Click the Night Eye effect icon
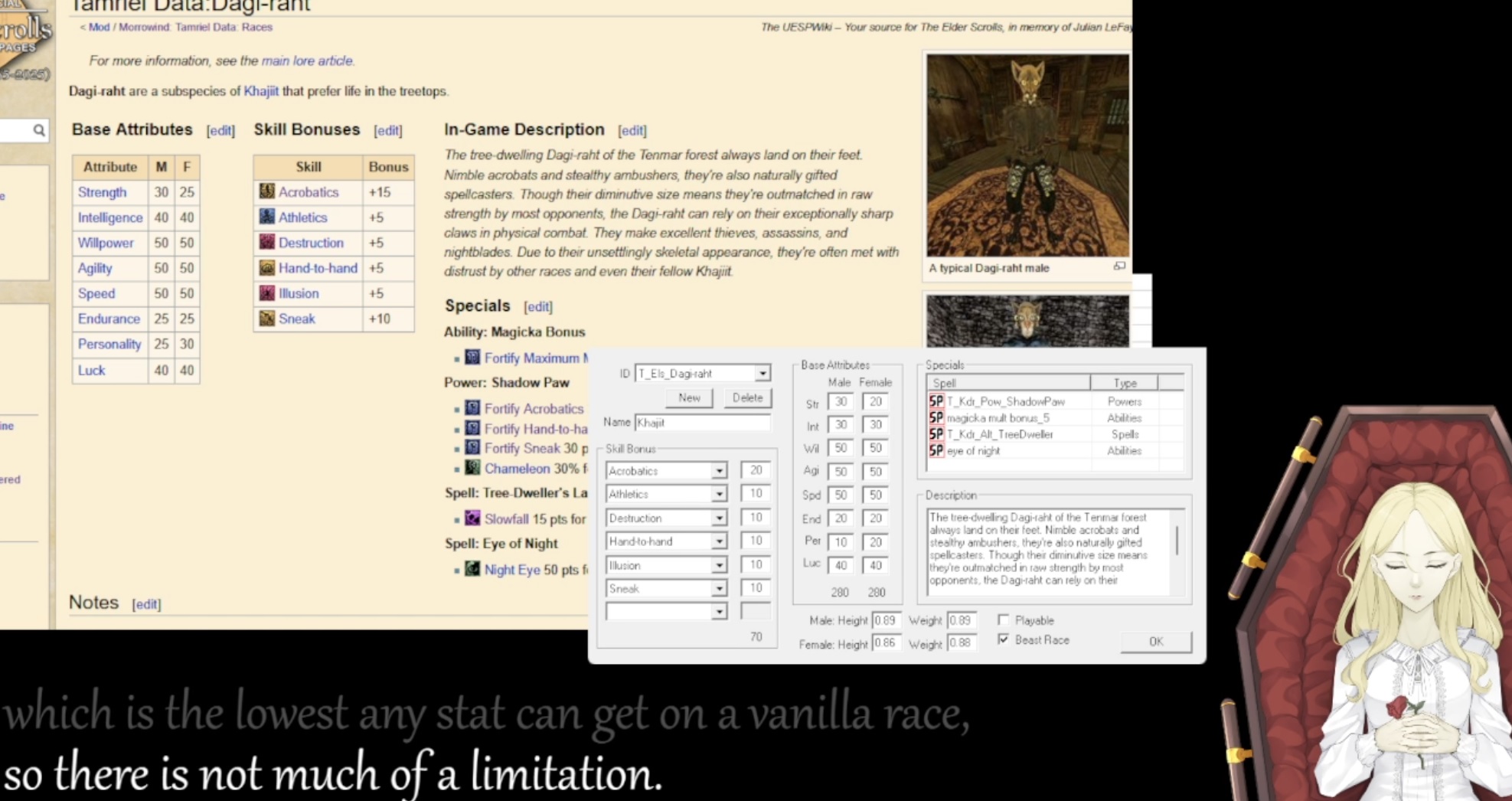The height and width of the screenshot is (801, 1512). [472, 569]
